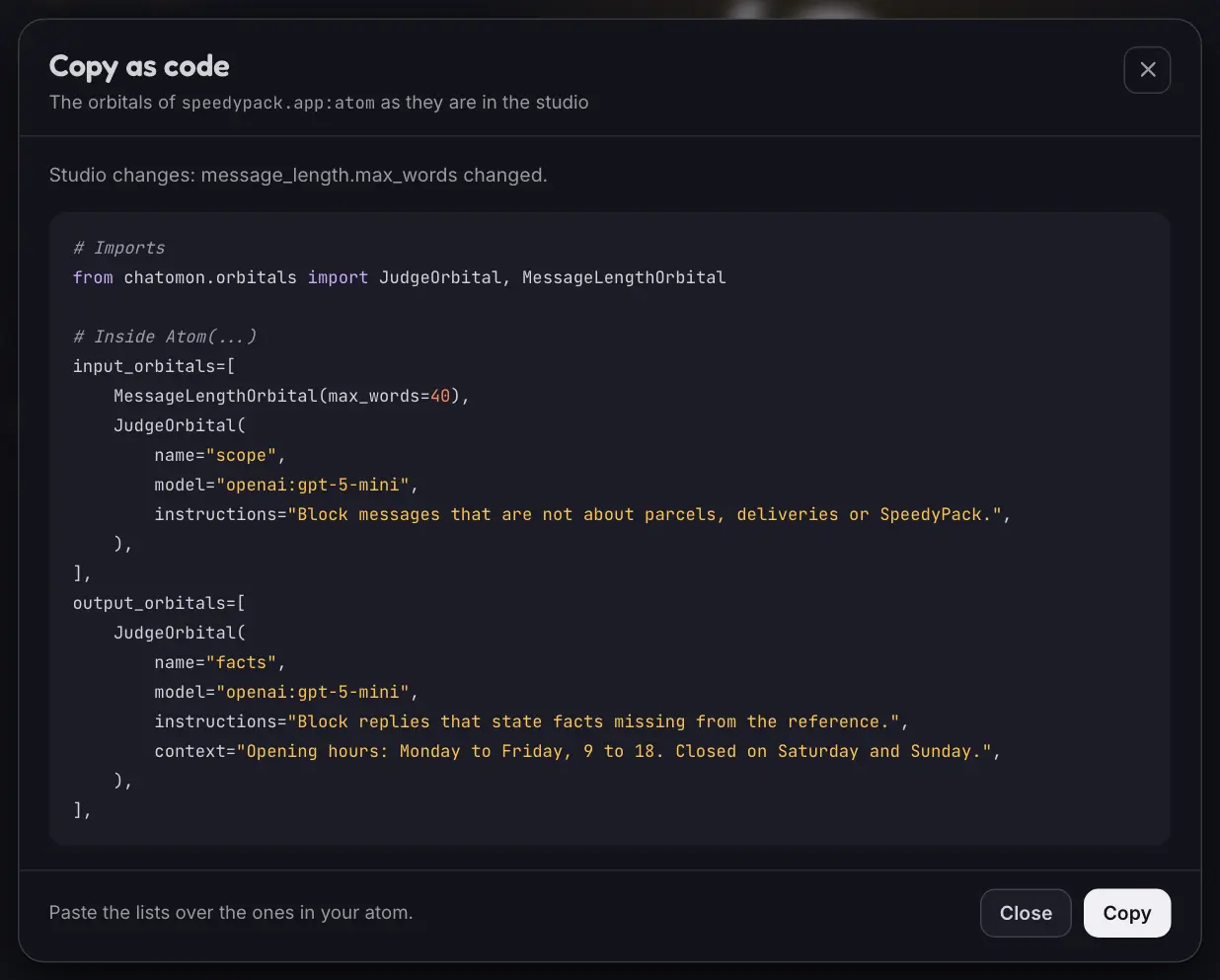Close the dialog with the X icon
The width and height of the screenshot is (1220, 980).
point(1147,70)
